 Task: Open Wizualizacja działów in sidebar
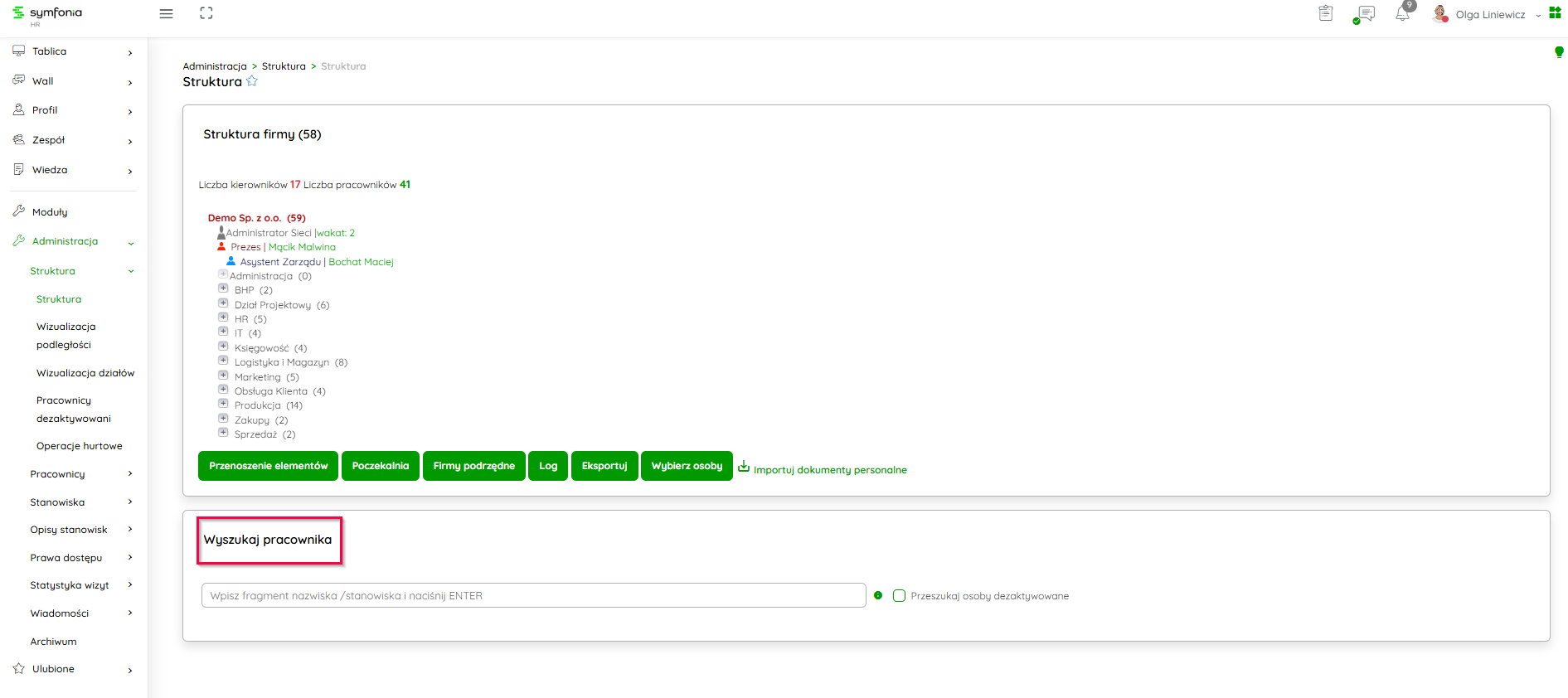click(85, 373)
